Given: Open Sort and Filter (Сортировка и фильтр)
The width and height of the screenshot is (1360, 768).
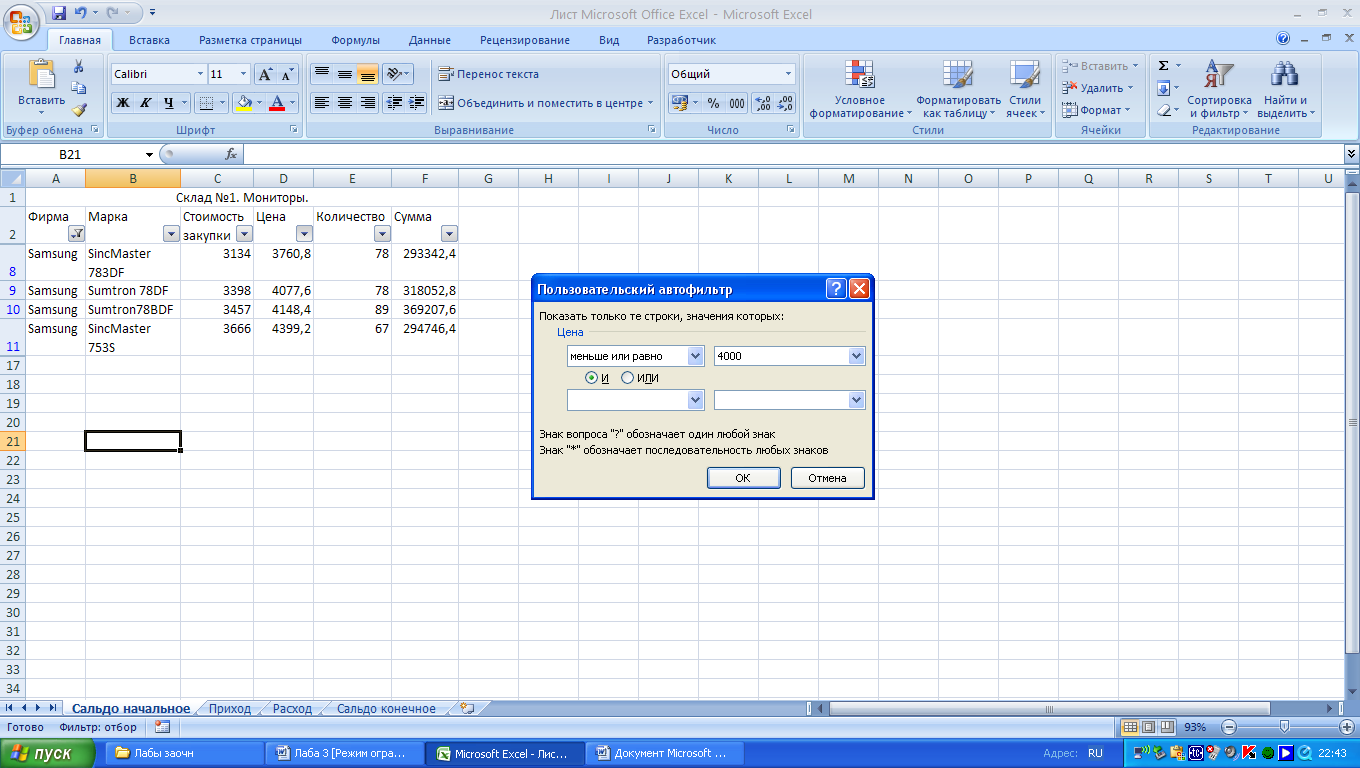Looking at the screenshot, I should 1219,89.
